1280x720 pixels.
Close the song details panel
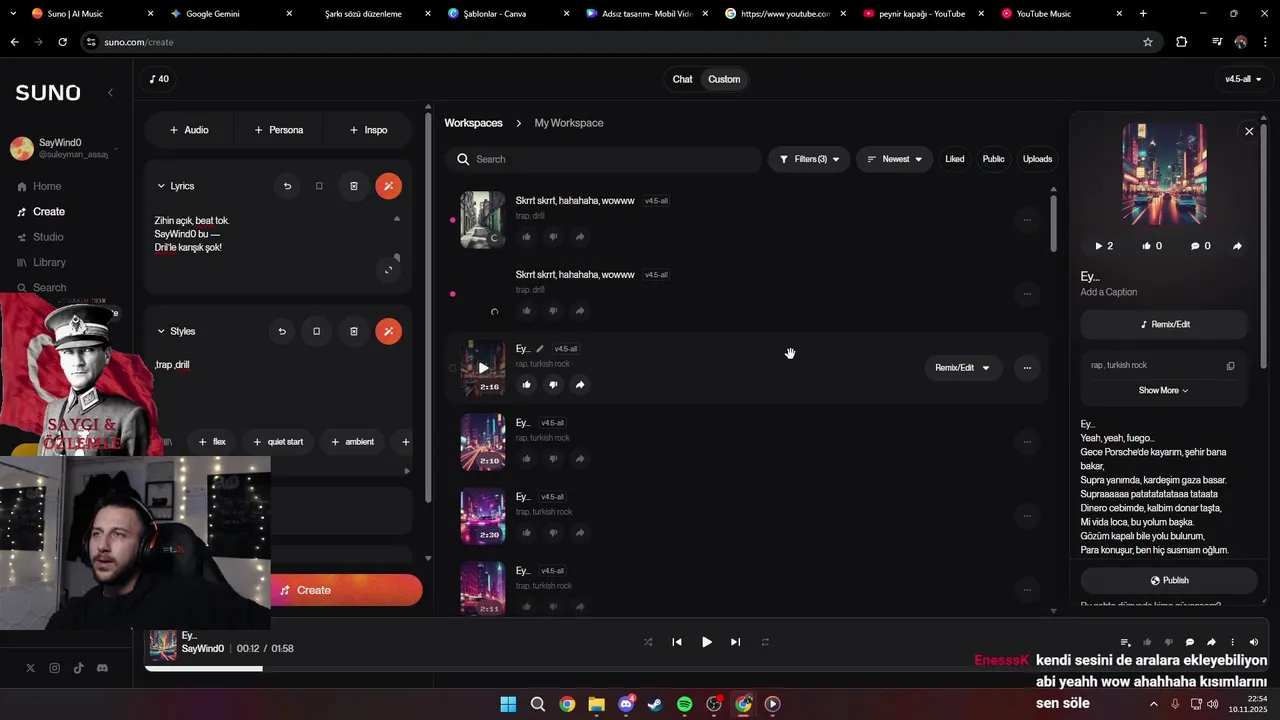coord(1249,131)
